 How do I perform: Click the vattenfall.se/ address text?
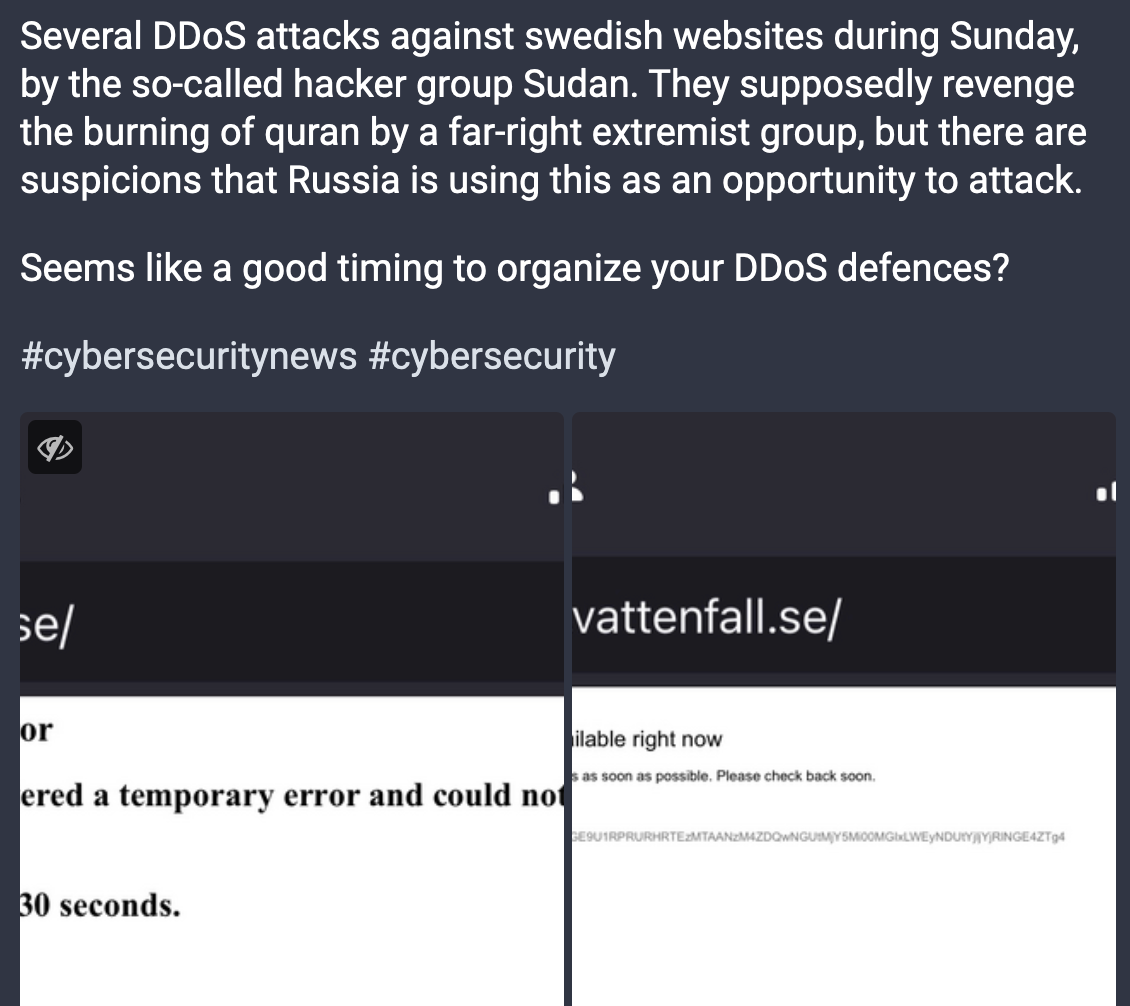pyautogui.click(x=706, y=618)
